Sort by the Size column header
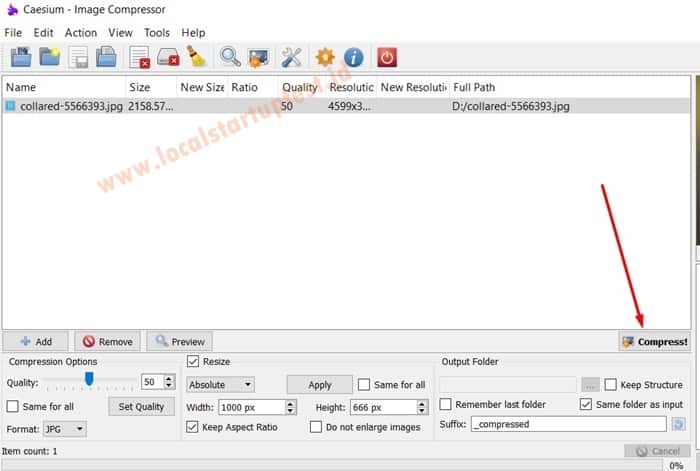 [x=151, y=87]
